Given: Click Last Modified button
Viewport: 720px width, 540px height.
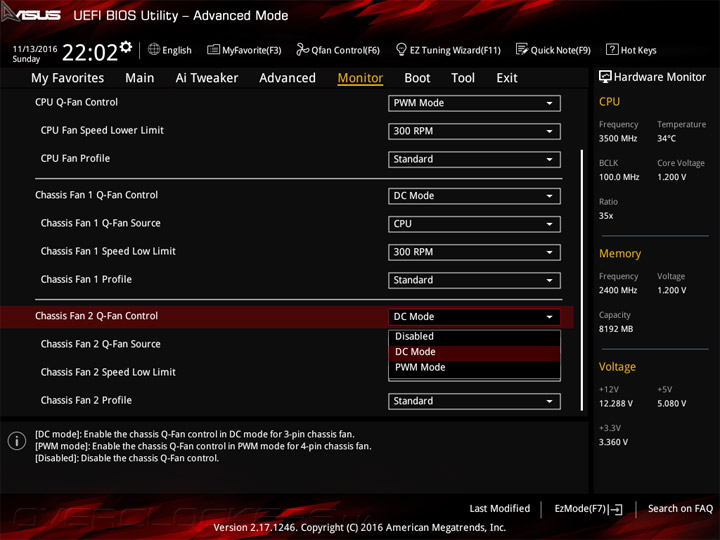Looking at the screenshot, I should click(500, 509).
